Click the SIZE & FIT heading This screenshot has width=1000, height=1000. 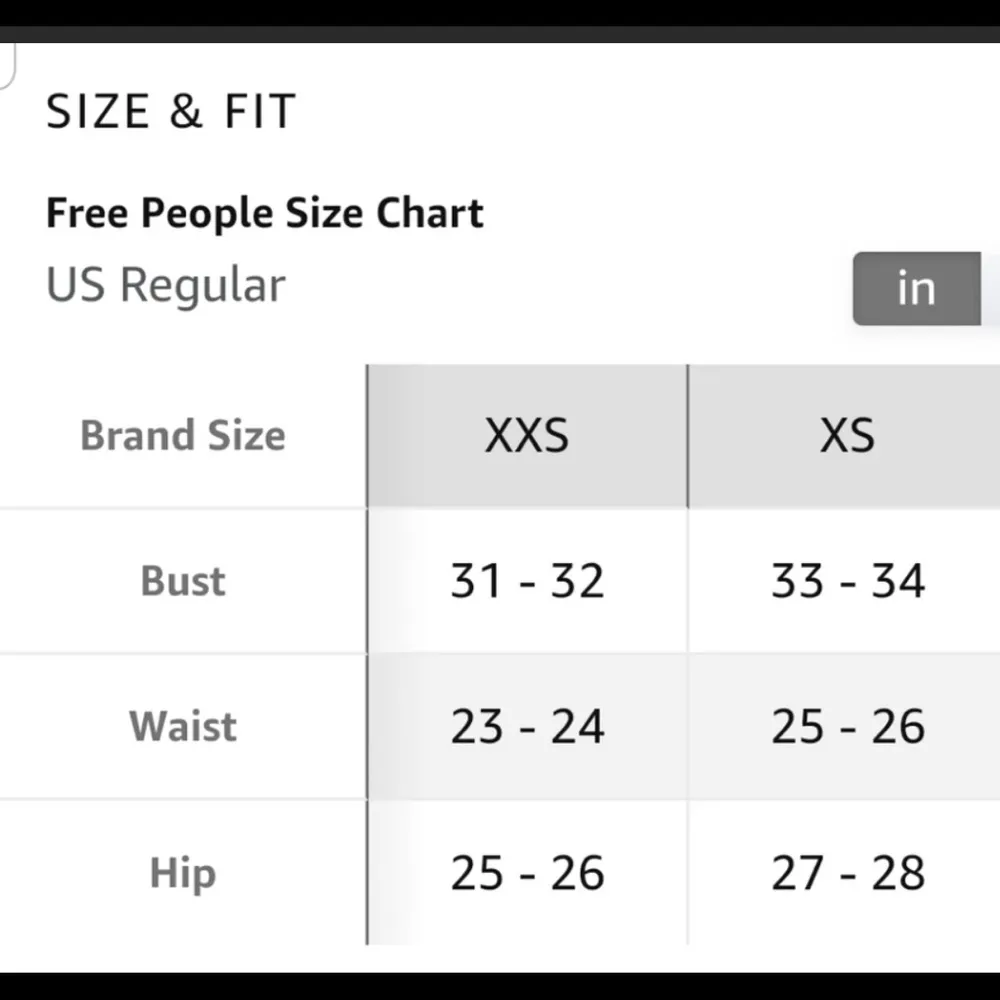(171, 111)
